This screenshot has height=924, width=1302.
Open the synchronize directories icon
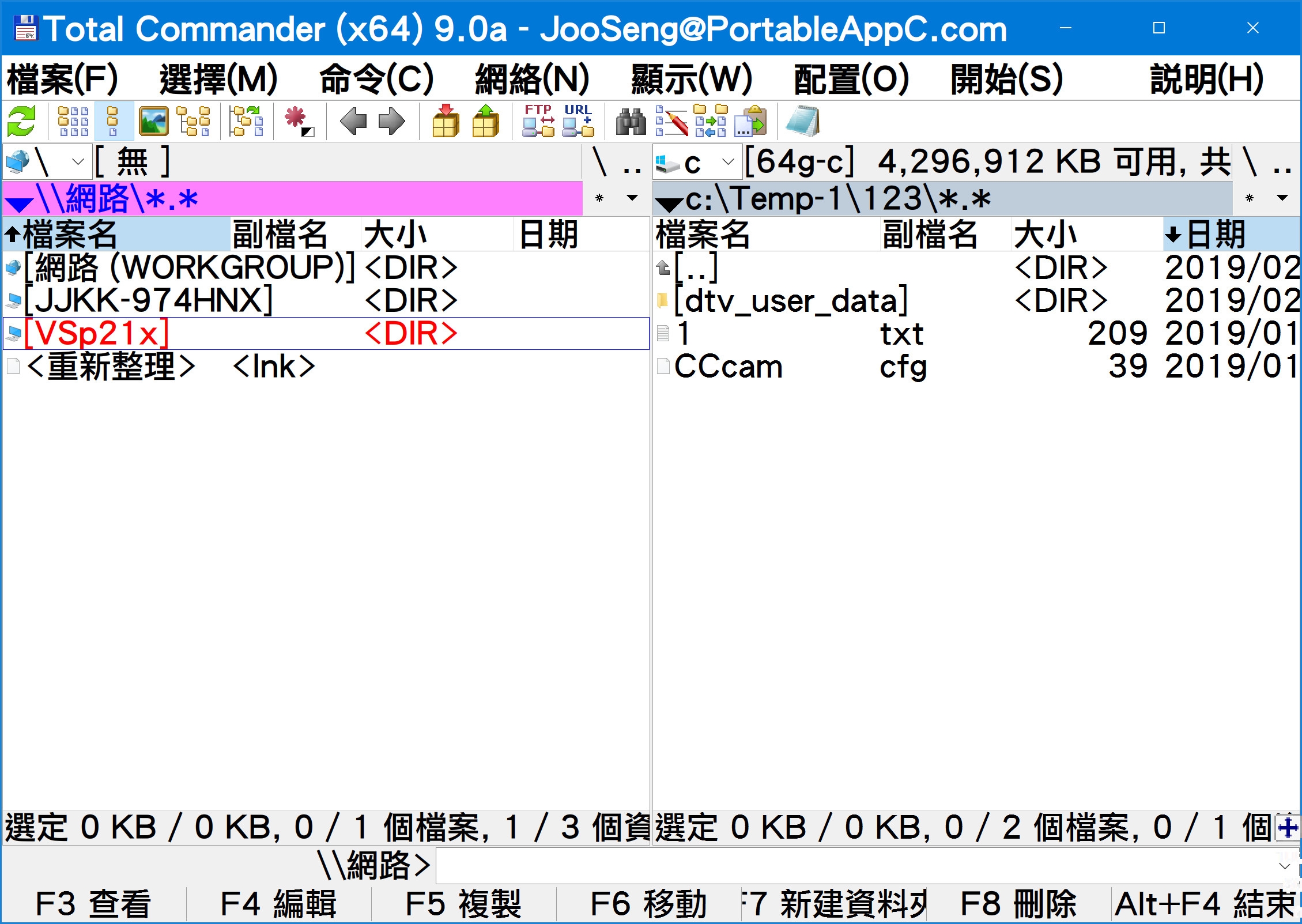pyautogui.click(x=711, y=122)
